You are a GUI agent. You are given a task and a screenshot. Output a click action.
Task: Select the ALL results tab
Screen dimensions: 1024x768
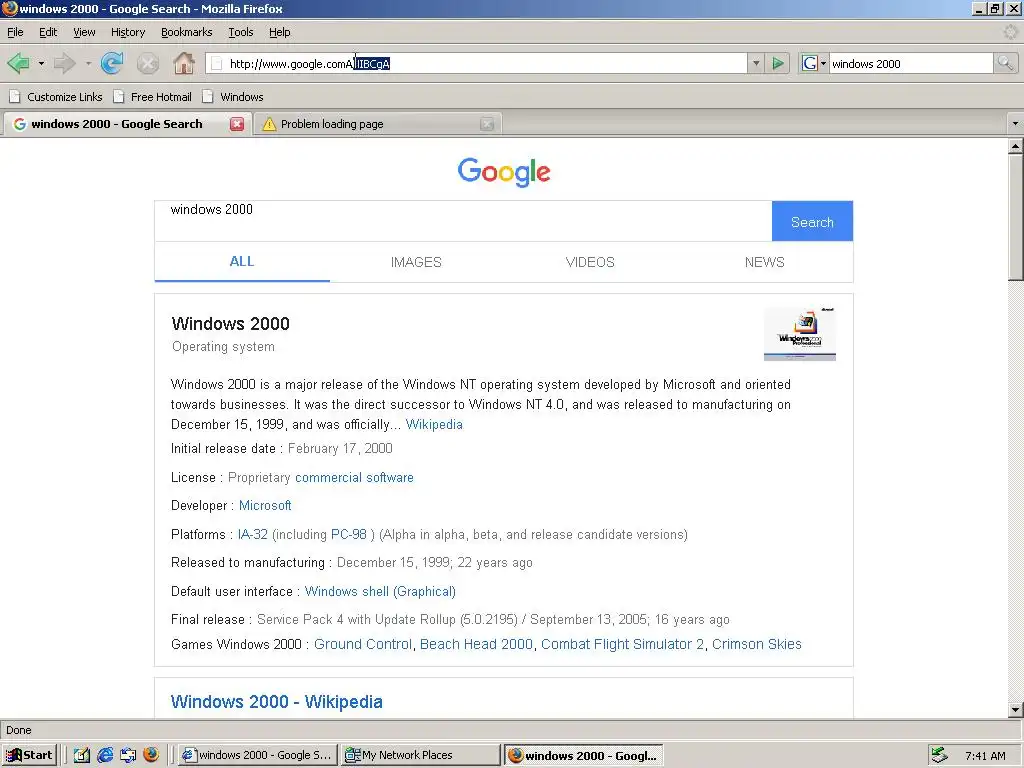tap(242, 261)
